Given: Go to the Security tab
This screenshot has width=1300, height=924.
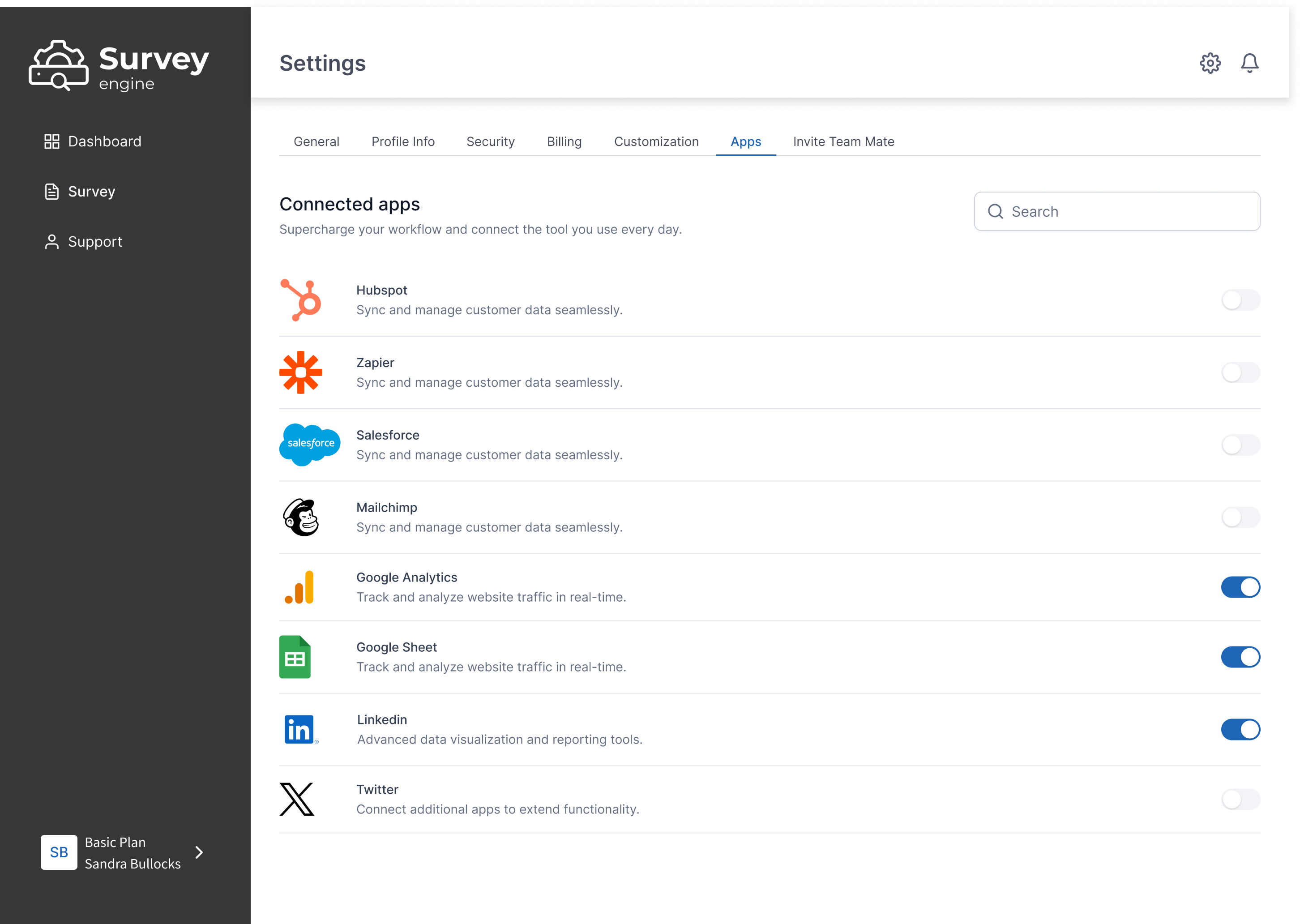Looking at the screenshot, I should tap(491, 141).
